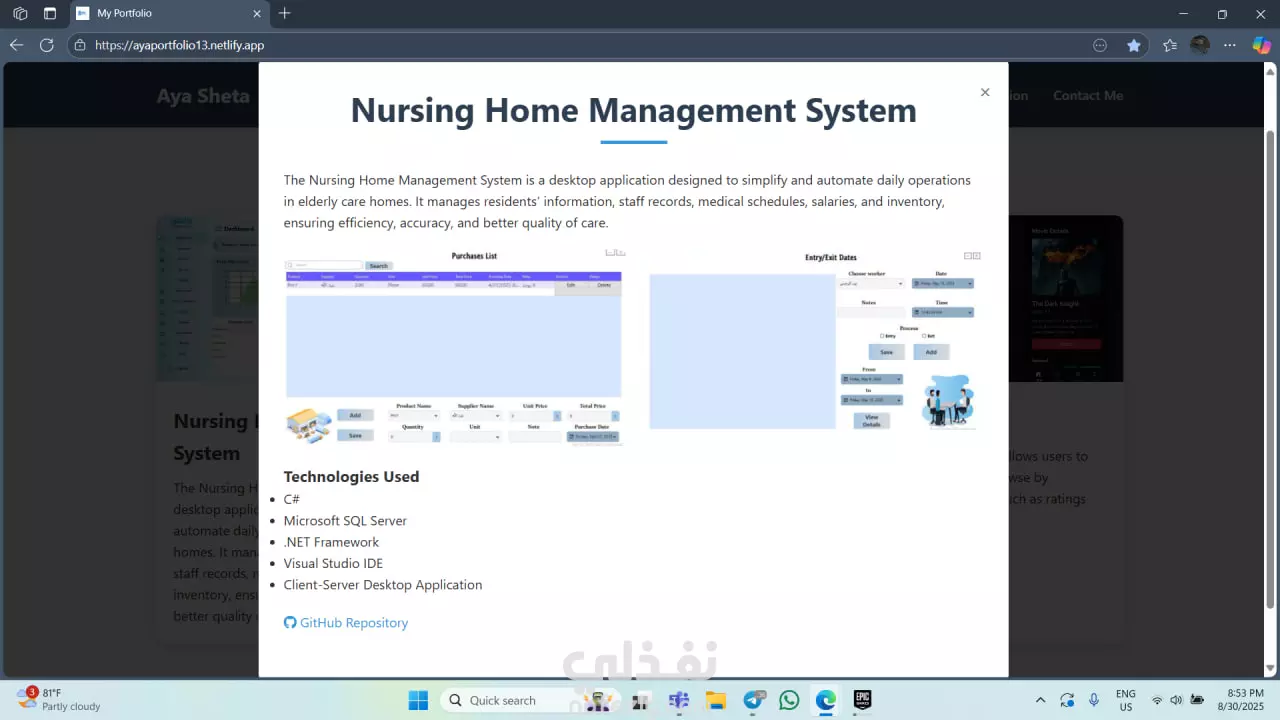Expand the hidden system tray icons
The height and width of the screenshot is (720, 1280).
click(1040, 700)
